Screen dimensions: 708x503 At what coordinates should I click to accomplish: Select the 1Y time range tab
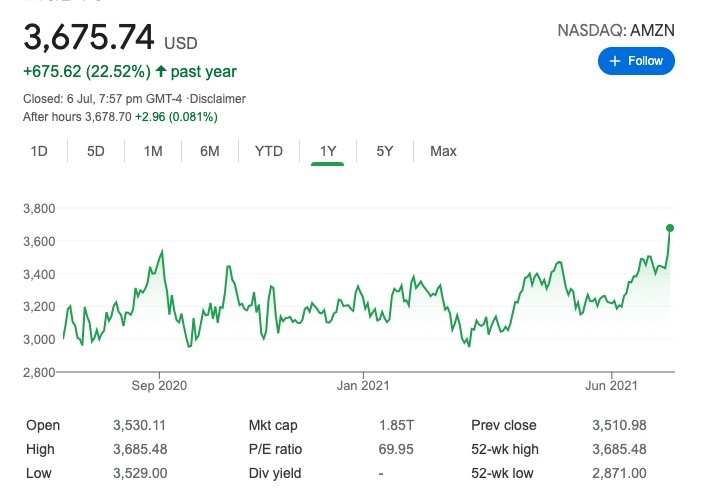coord(328,151)
